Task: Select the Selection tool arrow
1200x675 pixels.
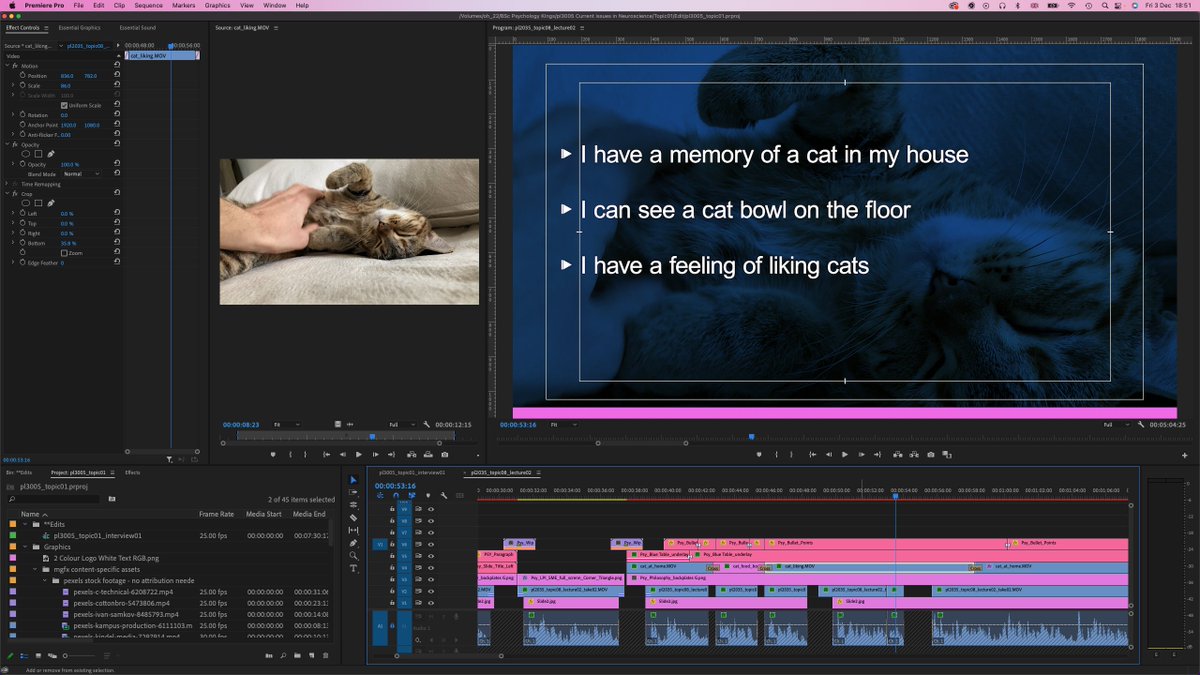Action: [x=353, y=480]
